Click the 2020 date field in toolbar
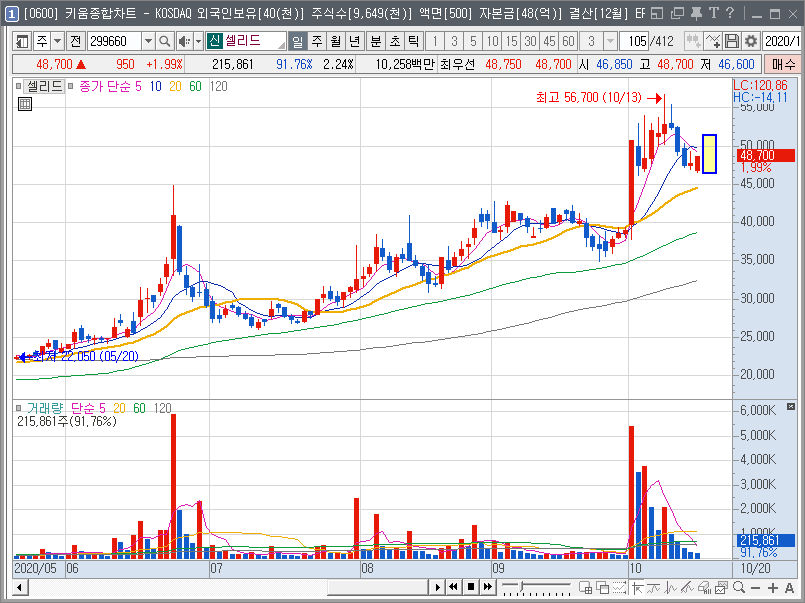 click(782, 41)
